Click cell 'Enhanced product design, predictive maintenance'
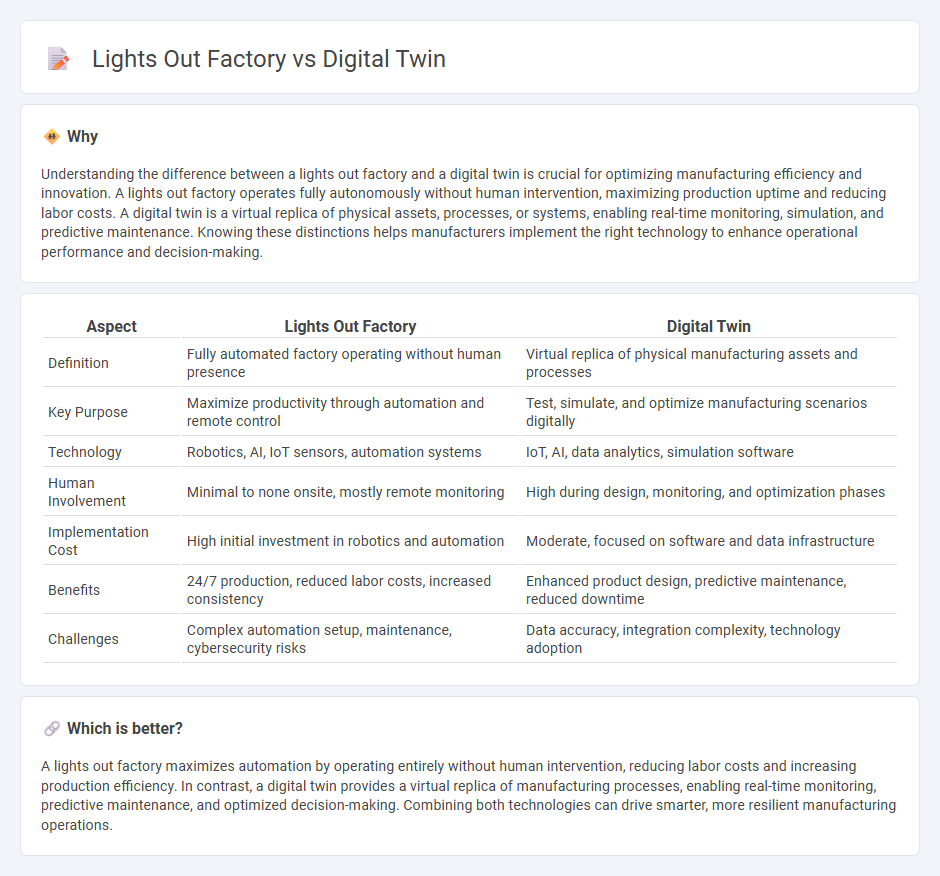This screenshot has height=876, width=940. [709, 590]
